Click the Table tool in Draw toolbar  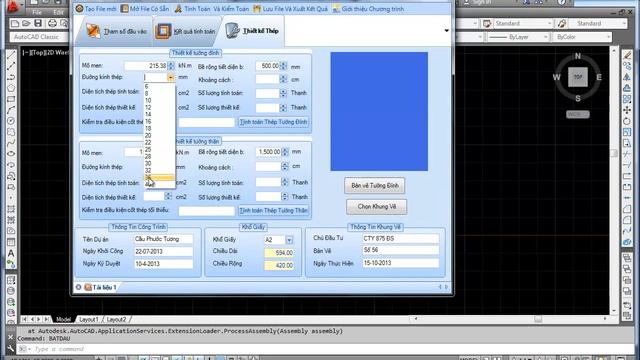[x=11, y=242]
